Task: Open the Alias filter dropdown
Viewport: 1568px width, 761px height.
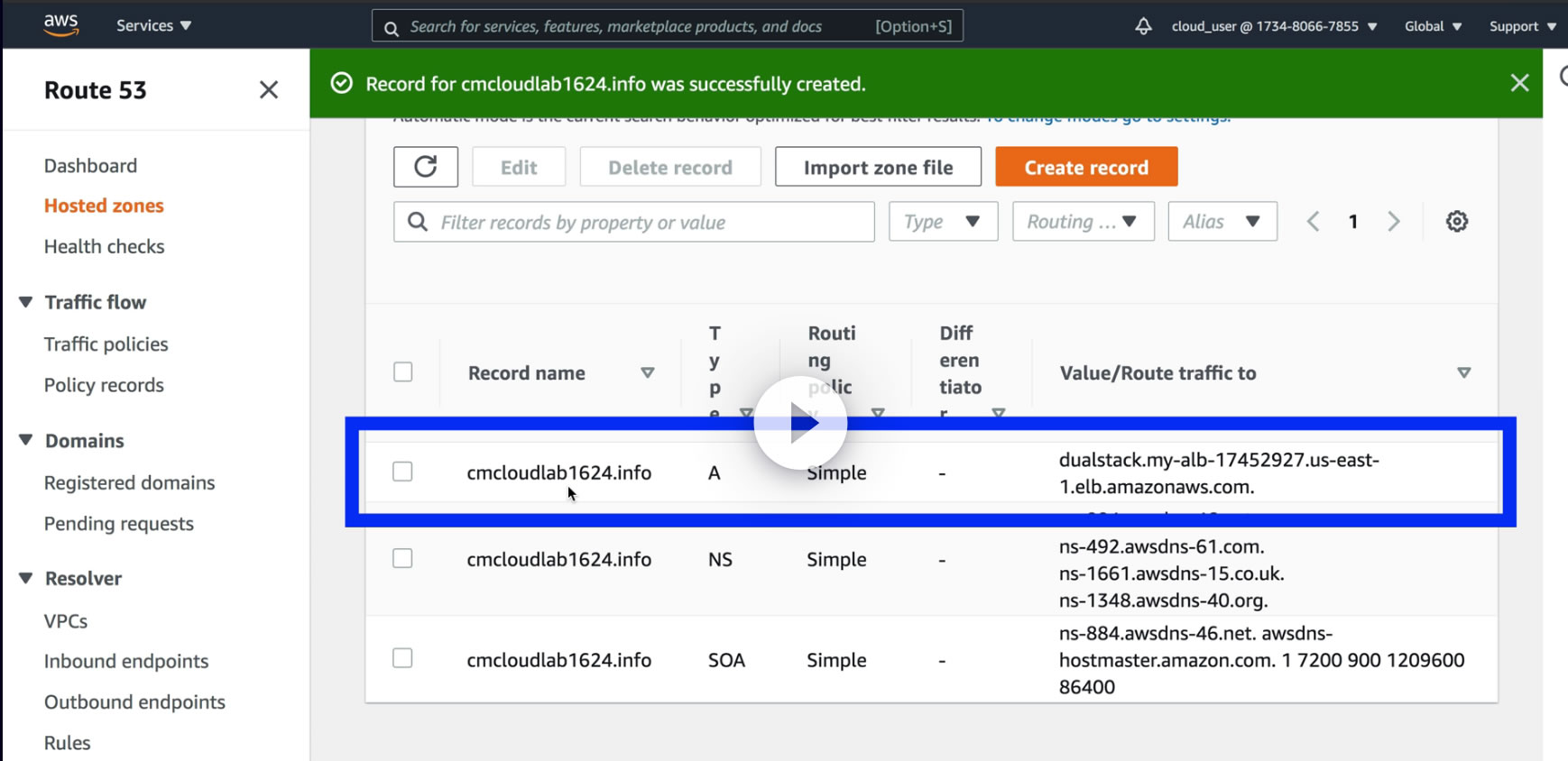Action: coord(1222,222)
